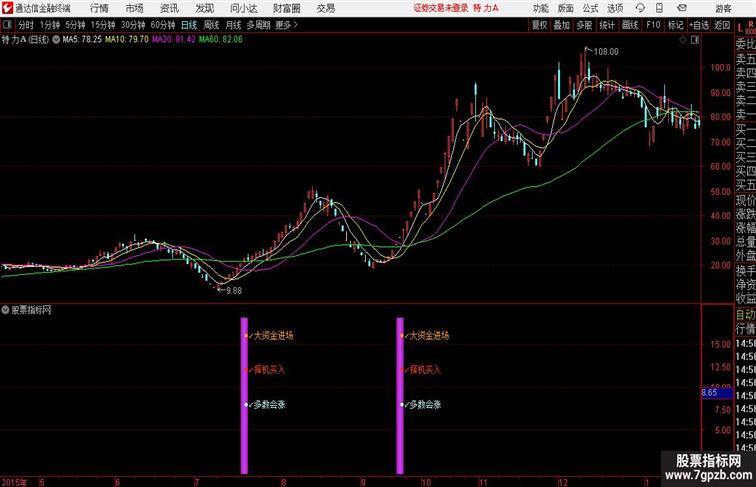Click the 复权 toolbar button
Screen dimensions: 756x487
(x=540, y=25)
